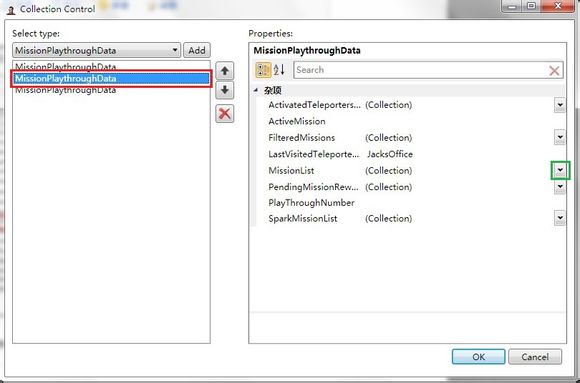
Task: Close the Collection Control window
Action: pos(558,6)
